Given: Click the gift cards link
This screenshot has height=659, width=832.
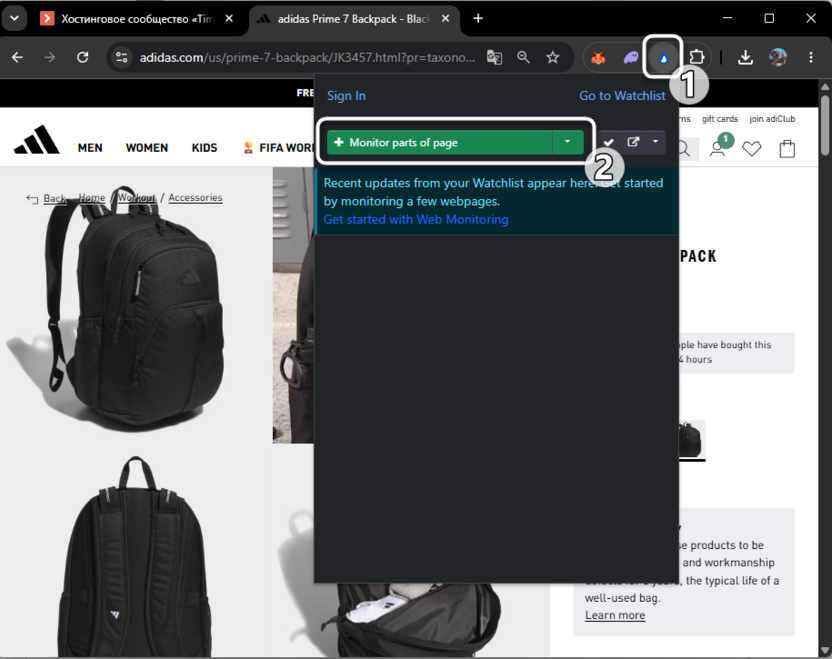Looking at the screenshot, I should click(x=720, y=119).
